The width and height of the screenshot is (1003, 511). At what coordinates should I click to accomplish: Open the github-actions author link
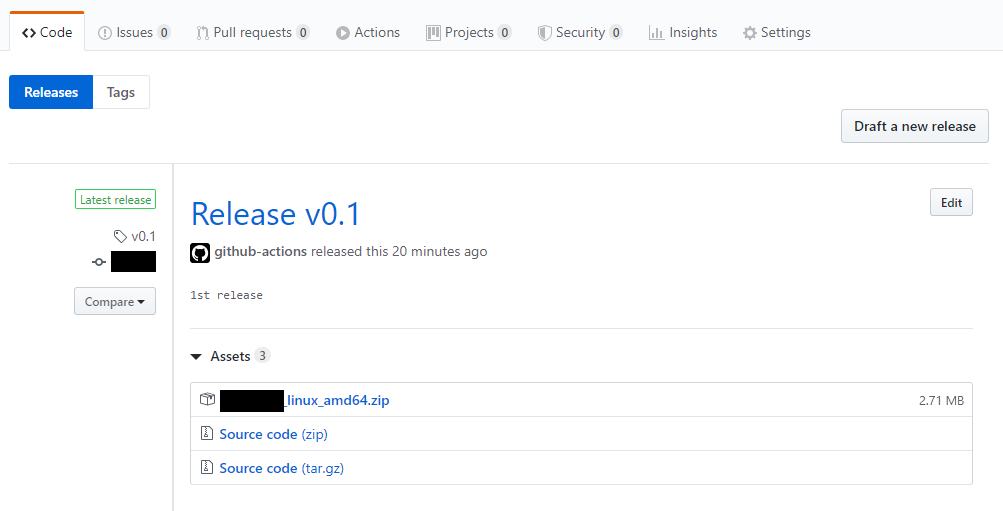[x=260, y=251]
